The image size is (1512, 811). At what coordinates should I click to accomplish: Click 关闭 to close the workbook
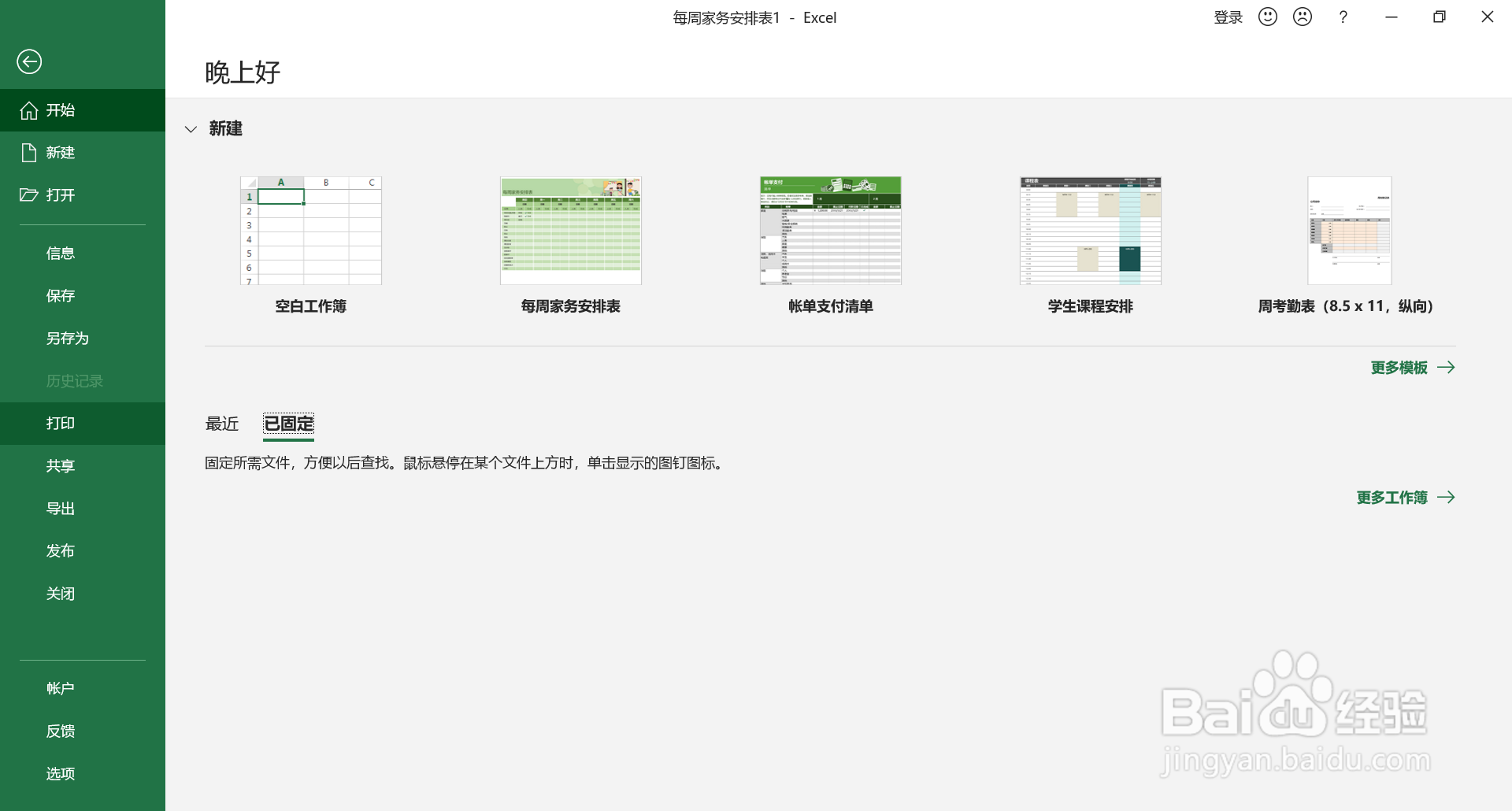[x=83, y=594]
